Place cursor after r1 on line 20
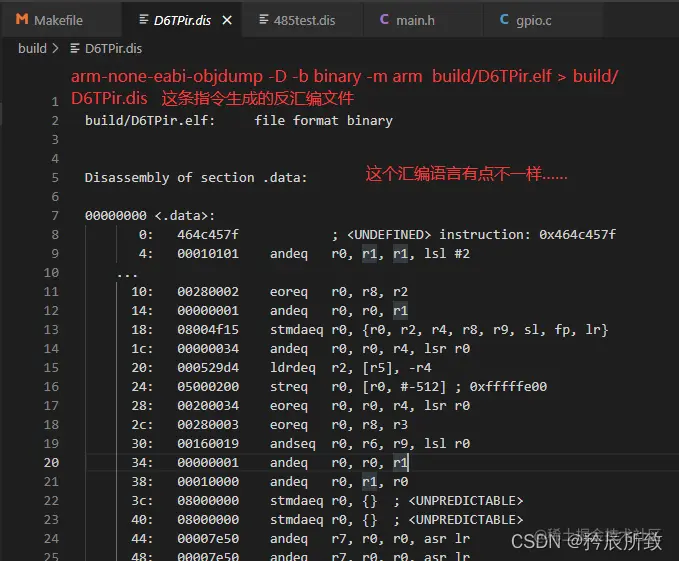Image resolution: width=679 pixels, height=561 pixels. pyautogui.click(x=408, y=463)
